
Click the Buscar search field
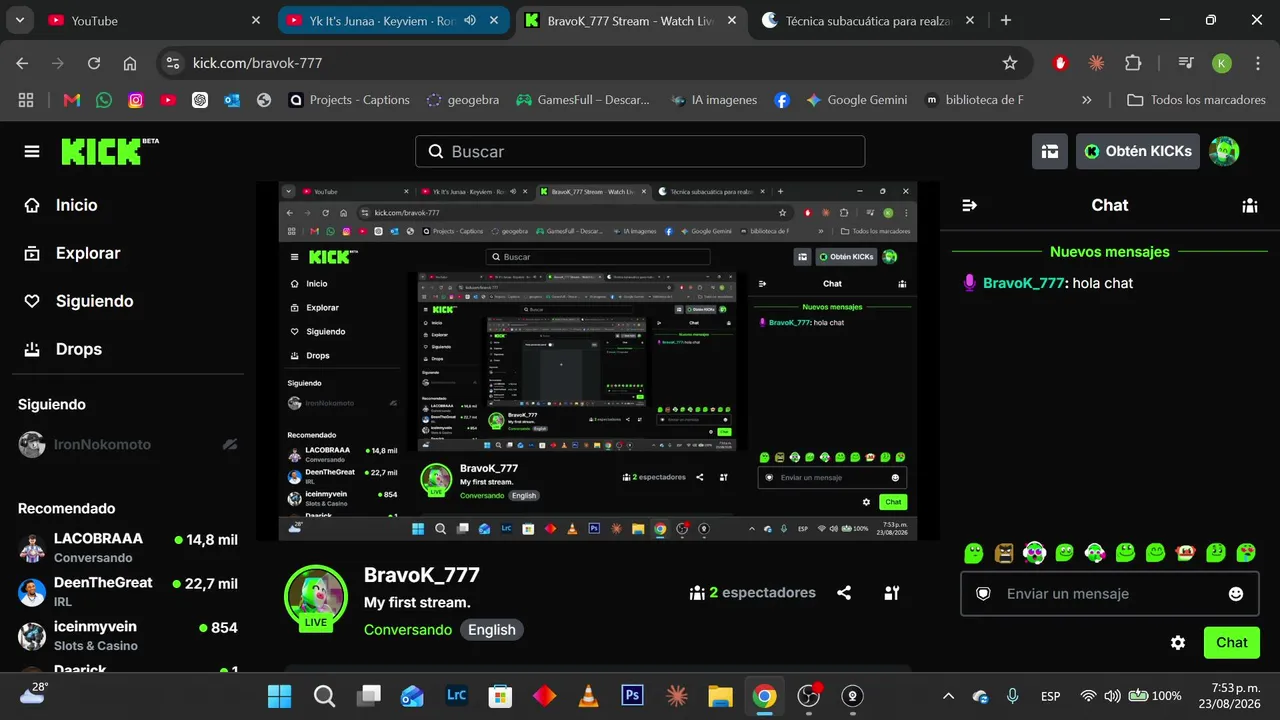coord(640,151)
